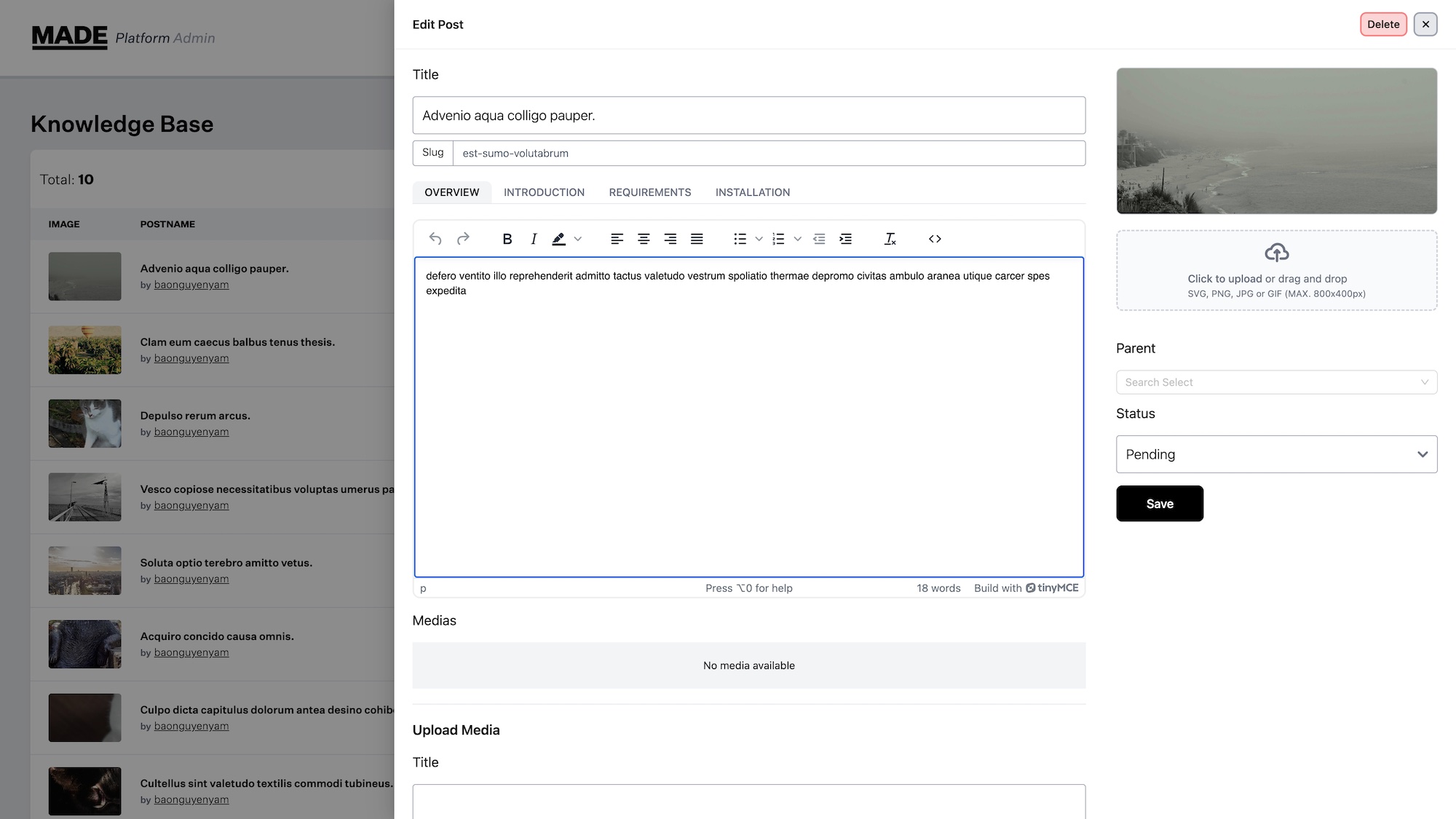Clear formatting with the Tx icon
This screenshot has width=1456, height=819.
click(x=890, y=239)
